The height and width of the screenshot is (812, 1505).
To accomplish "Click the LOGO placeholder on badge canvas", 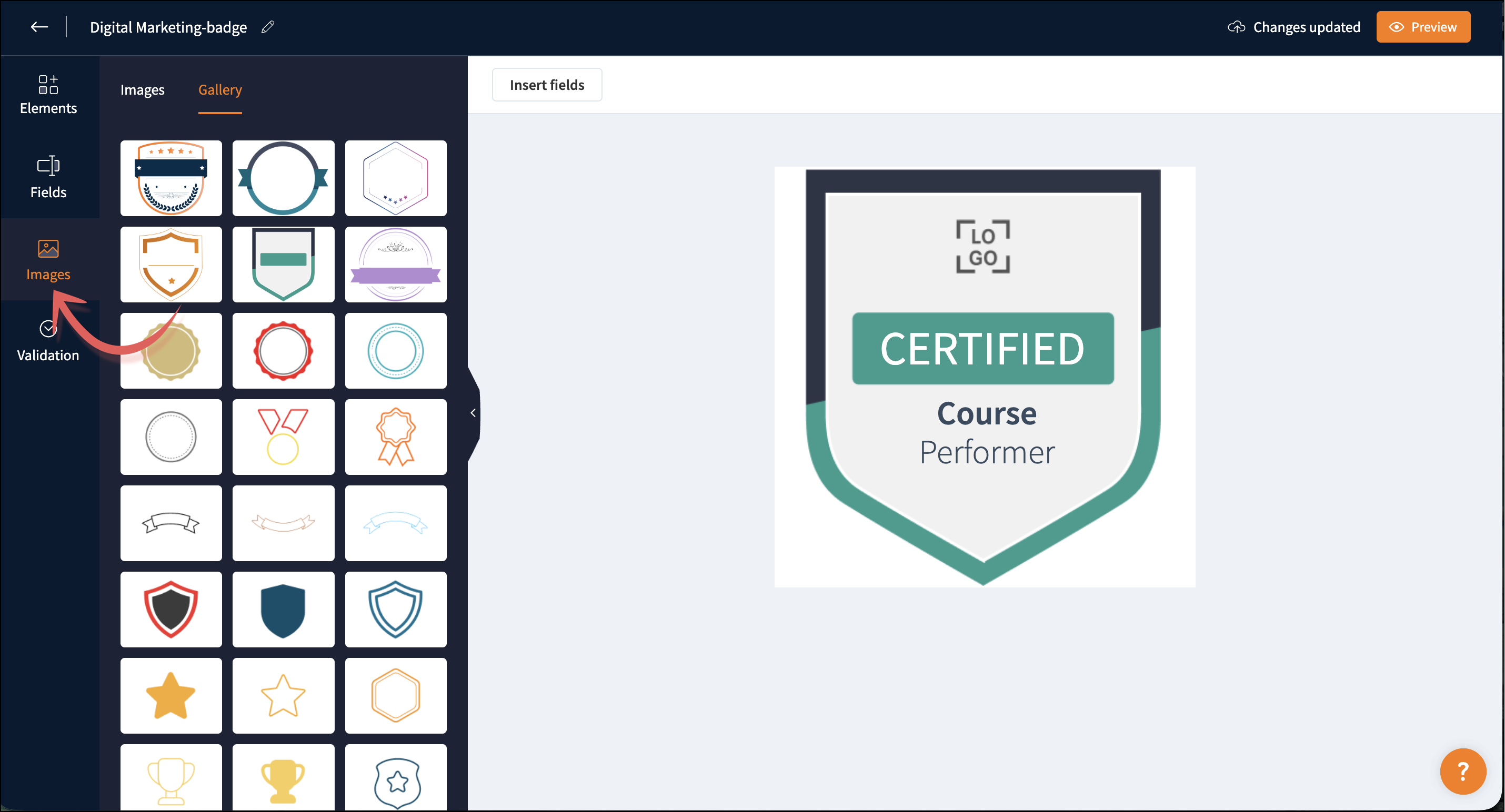I will tap(982, 246).
